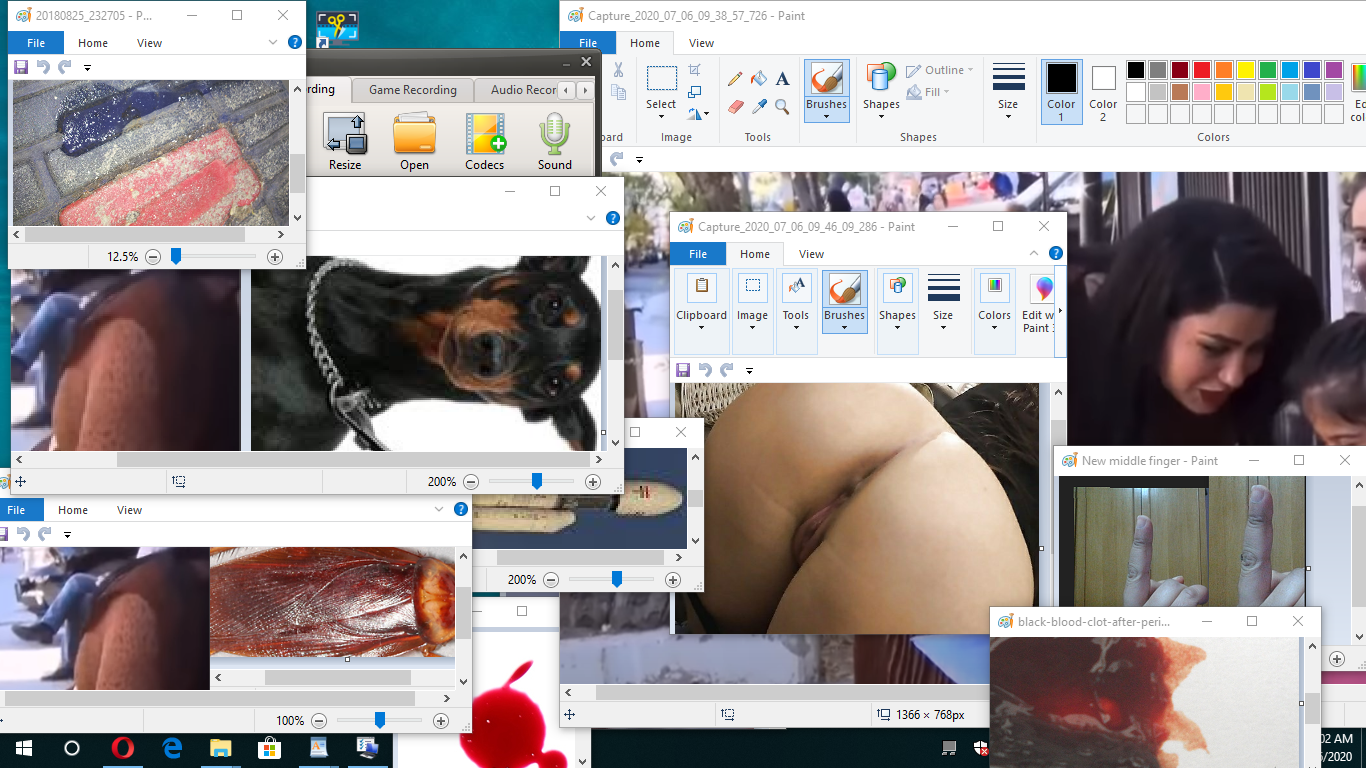Click zoom in plus beside 12.5% zoom
1366x768 pixels.
coord(275,257)
